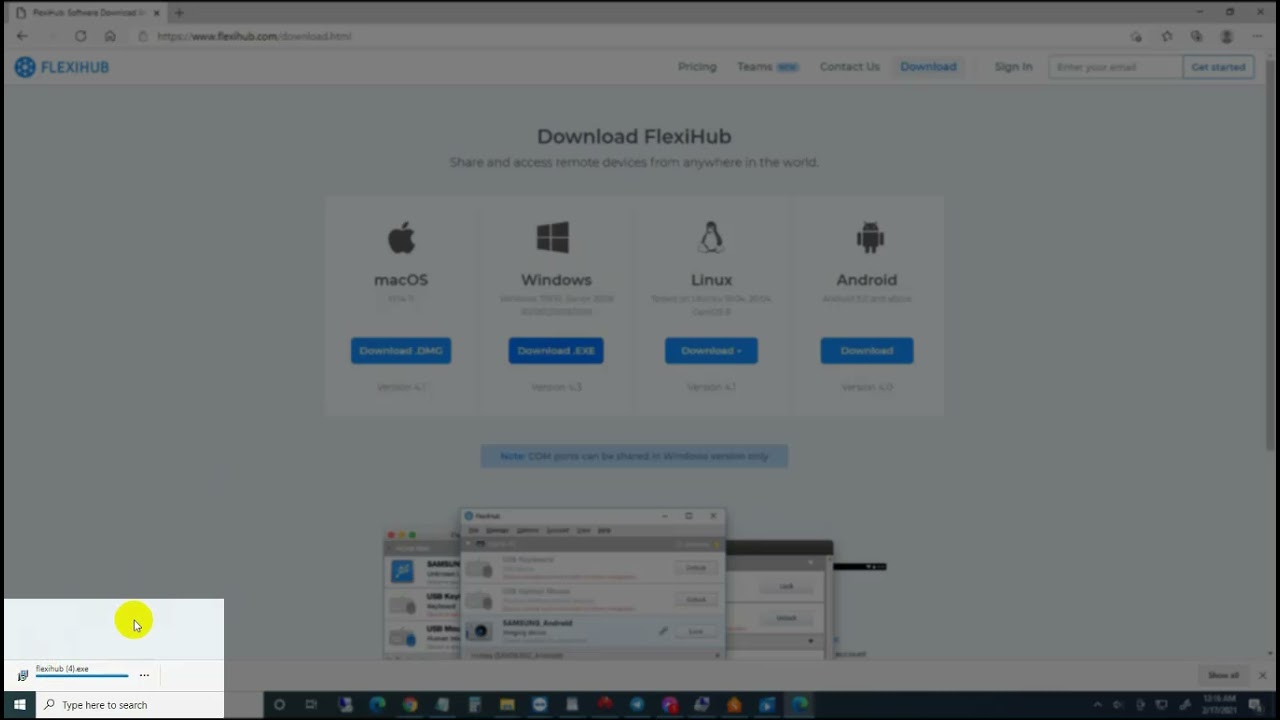
Task: Select the FlexiHub Software Download tab
Action: coord(87,13)
